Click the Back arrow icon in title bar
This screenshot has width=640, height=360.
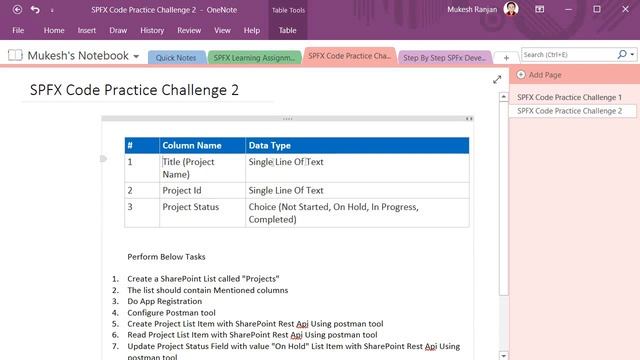[x=17, y=9]
